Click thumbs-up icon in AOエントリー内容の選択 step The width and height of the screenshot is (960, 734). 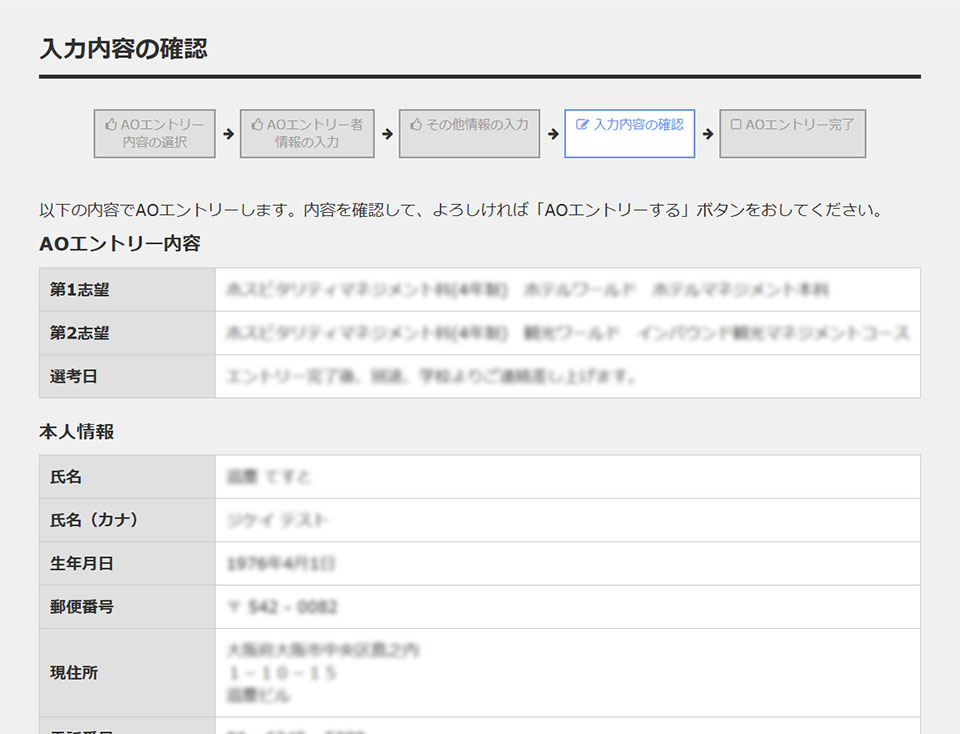click(x=111, y=125)
